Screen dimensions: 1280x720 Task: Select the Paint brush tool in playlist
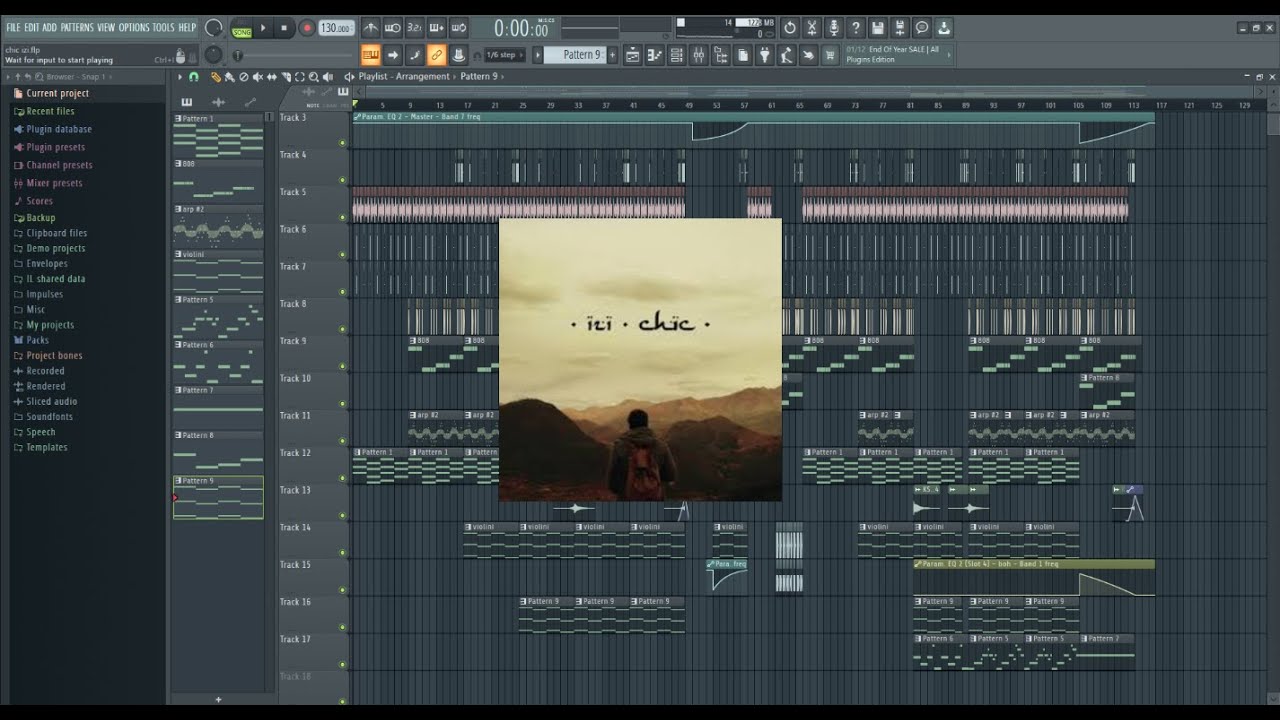click(229, 76)
